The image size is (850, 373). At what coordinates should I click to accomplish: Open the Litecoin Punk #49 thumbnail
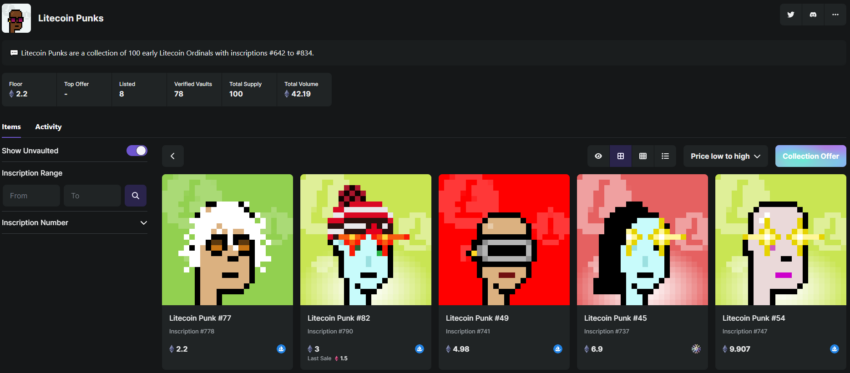pyautogui.click(x=504, y=240)
